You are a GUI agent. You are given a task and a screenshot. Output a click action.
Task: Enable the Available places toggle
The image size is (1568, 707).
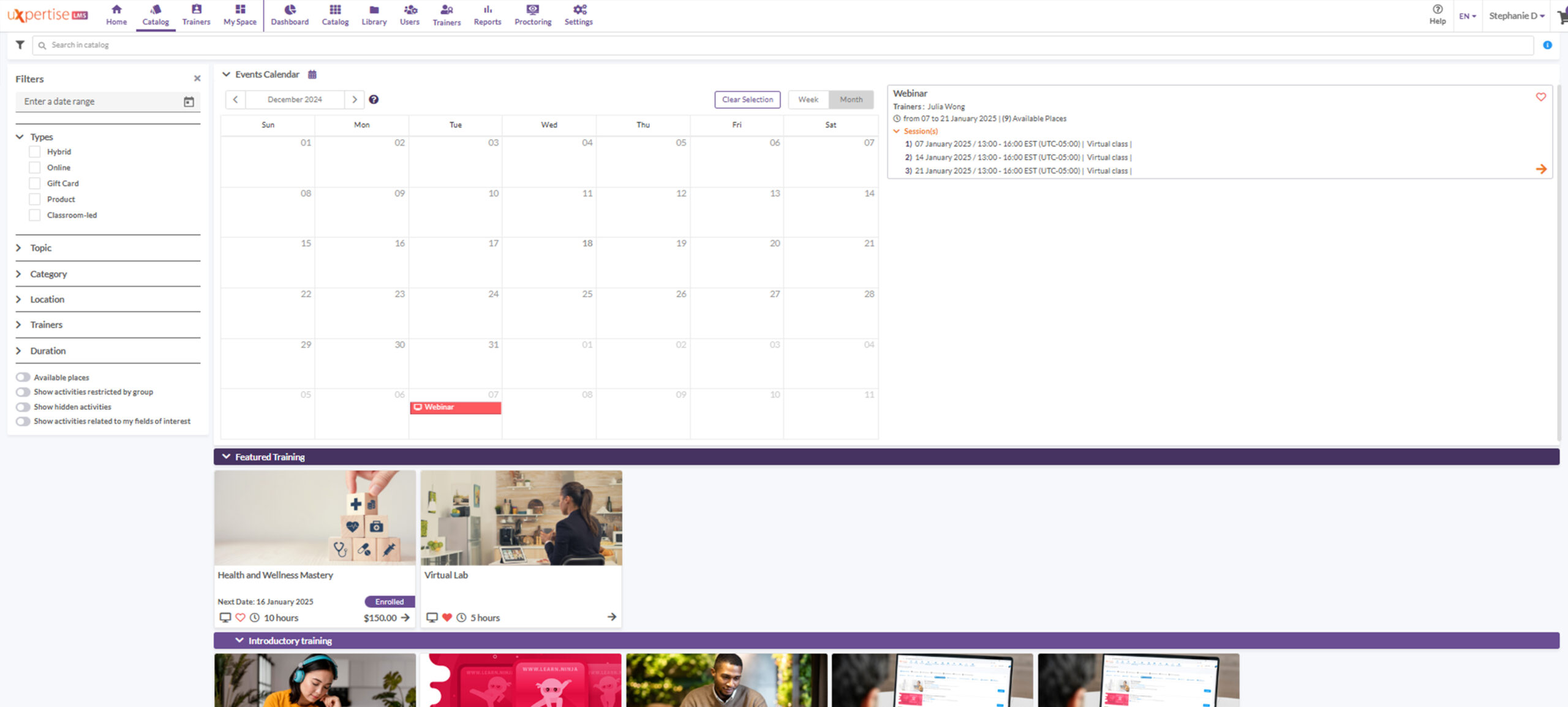pos(23,377)
